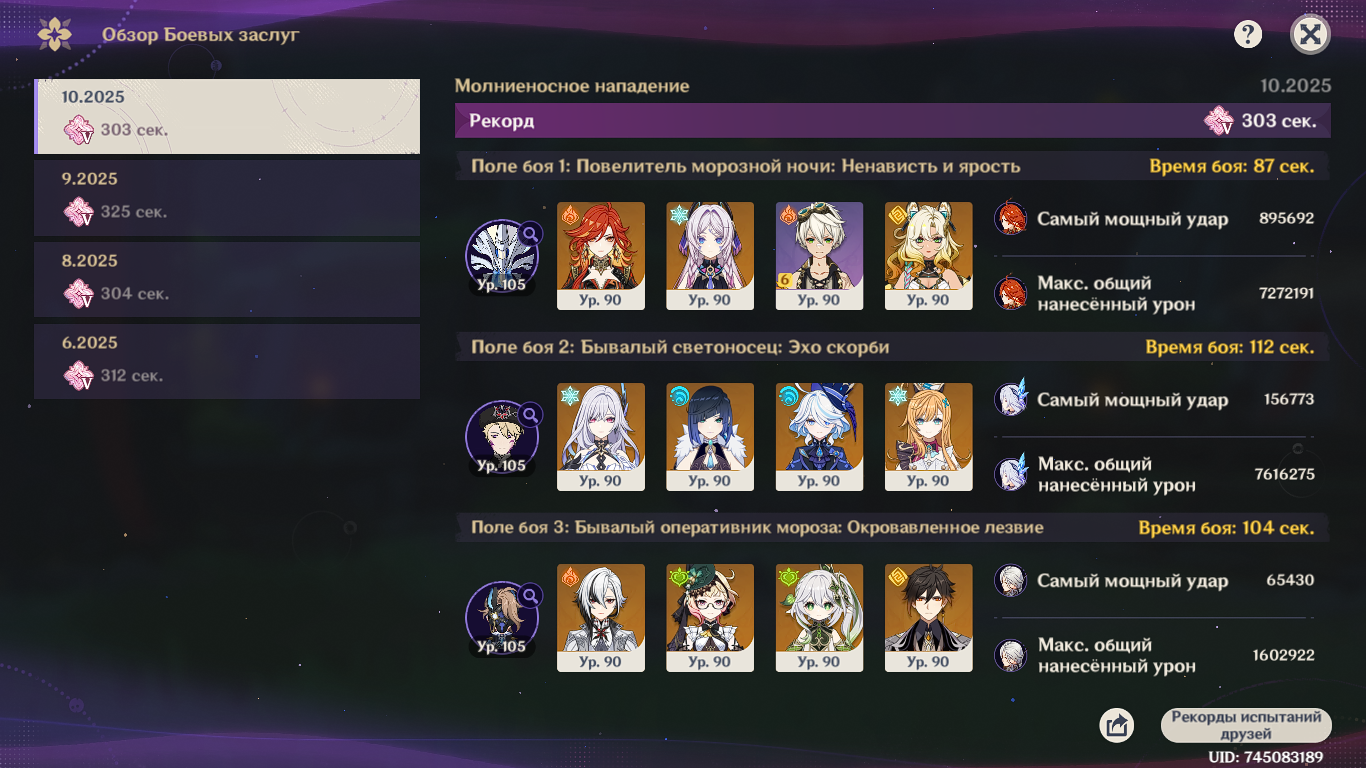Screen dimensions: 1366x768
Task: Close the Обзор Боевых заслуг window
Action: tap(1310, 35)
